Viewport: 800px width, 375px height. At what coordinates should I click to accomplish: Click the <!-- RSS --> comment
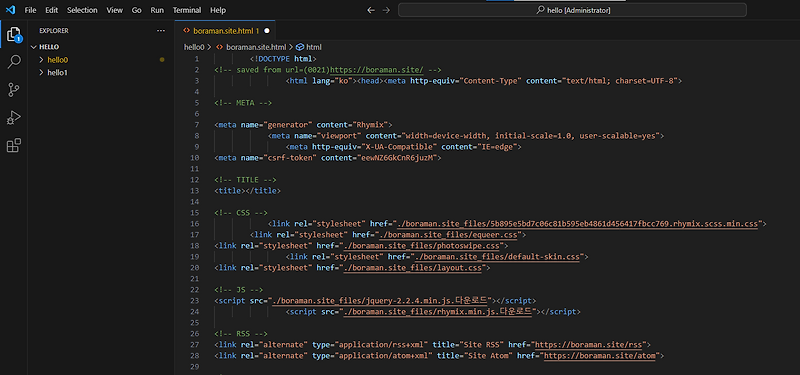click(241, 334)
